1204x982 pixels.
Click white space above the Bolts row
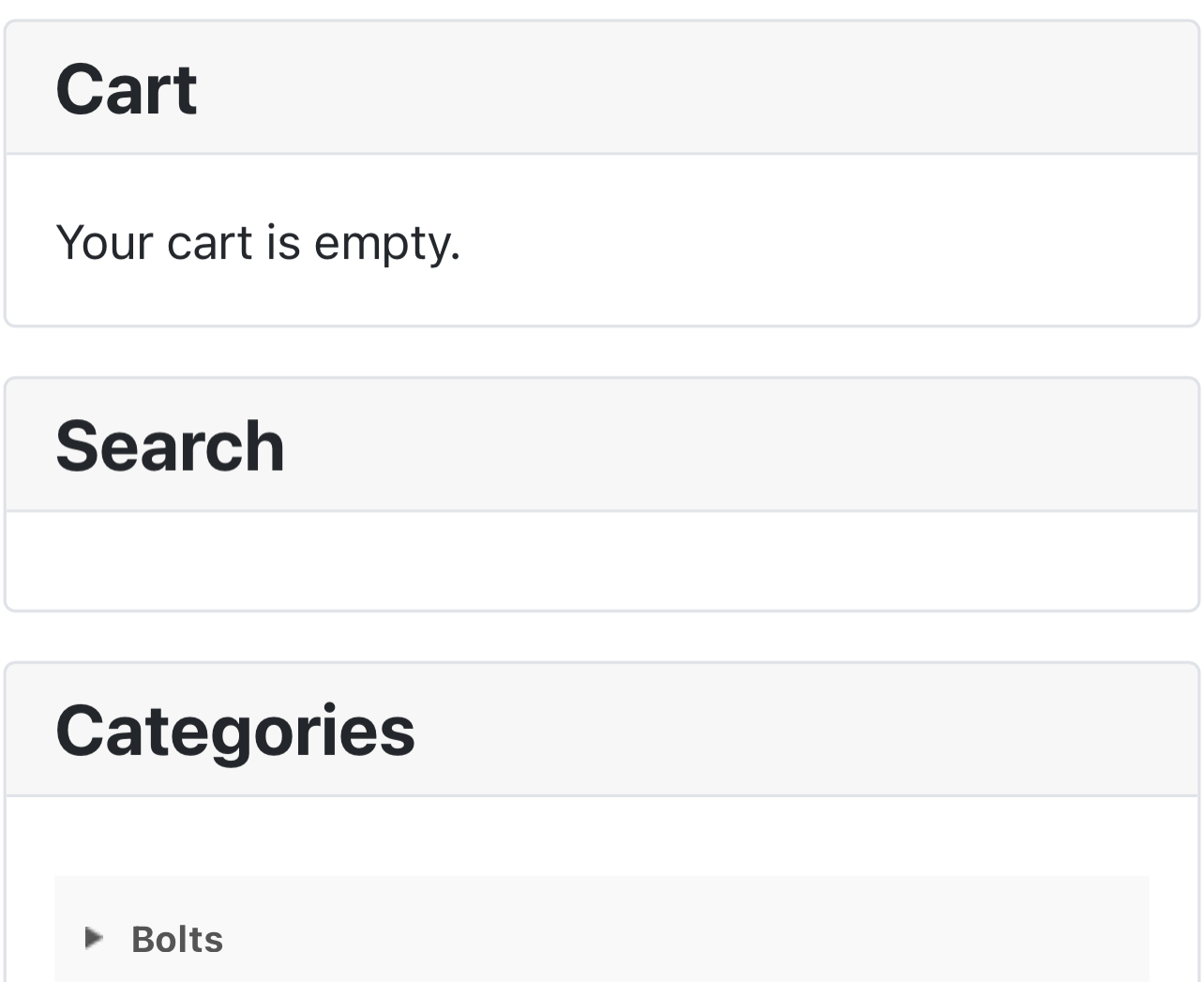[x=602, y=837]
